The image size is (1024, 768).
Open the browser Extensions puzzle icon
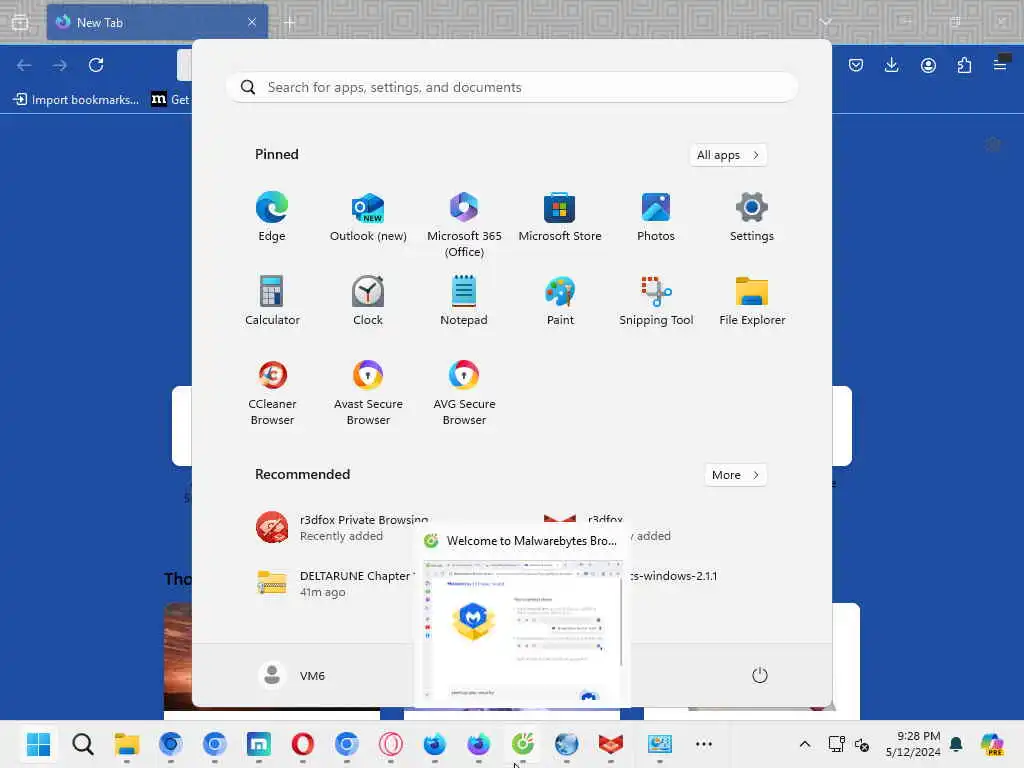tap(964, 65)
